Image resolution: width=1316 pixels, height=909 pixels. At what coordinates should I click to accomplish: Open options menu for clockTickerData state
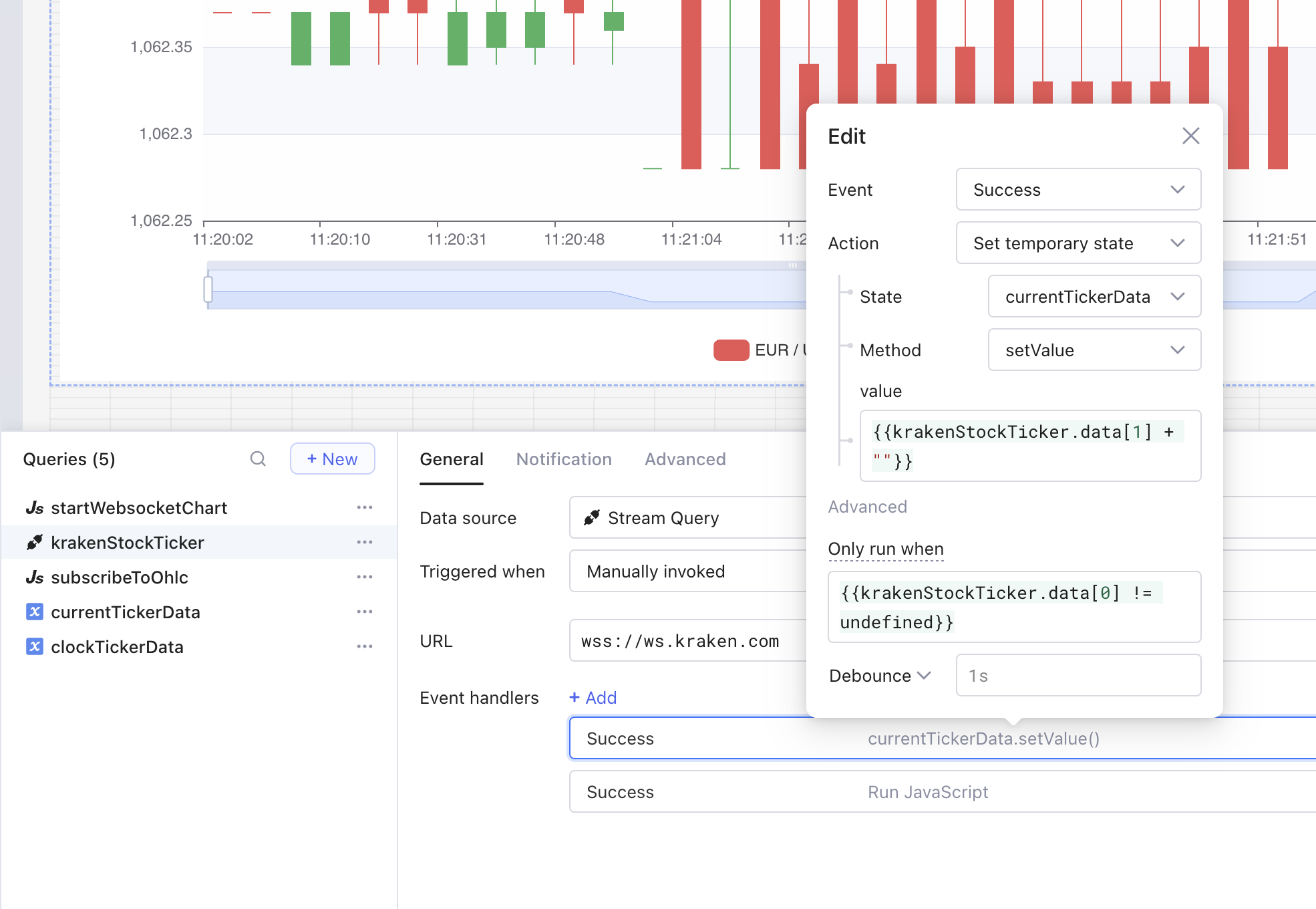(364, 647)
